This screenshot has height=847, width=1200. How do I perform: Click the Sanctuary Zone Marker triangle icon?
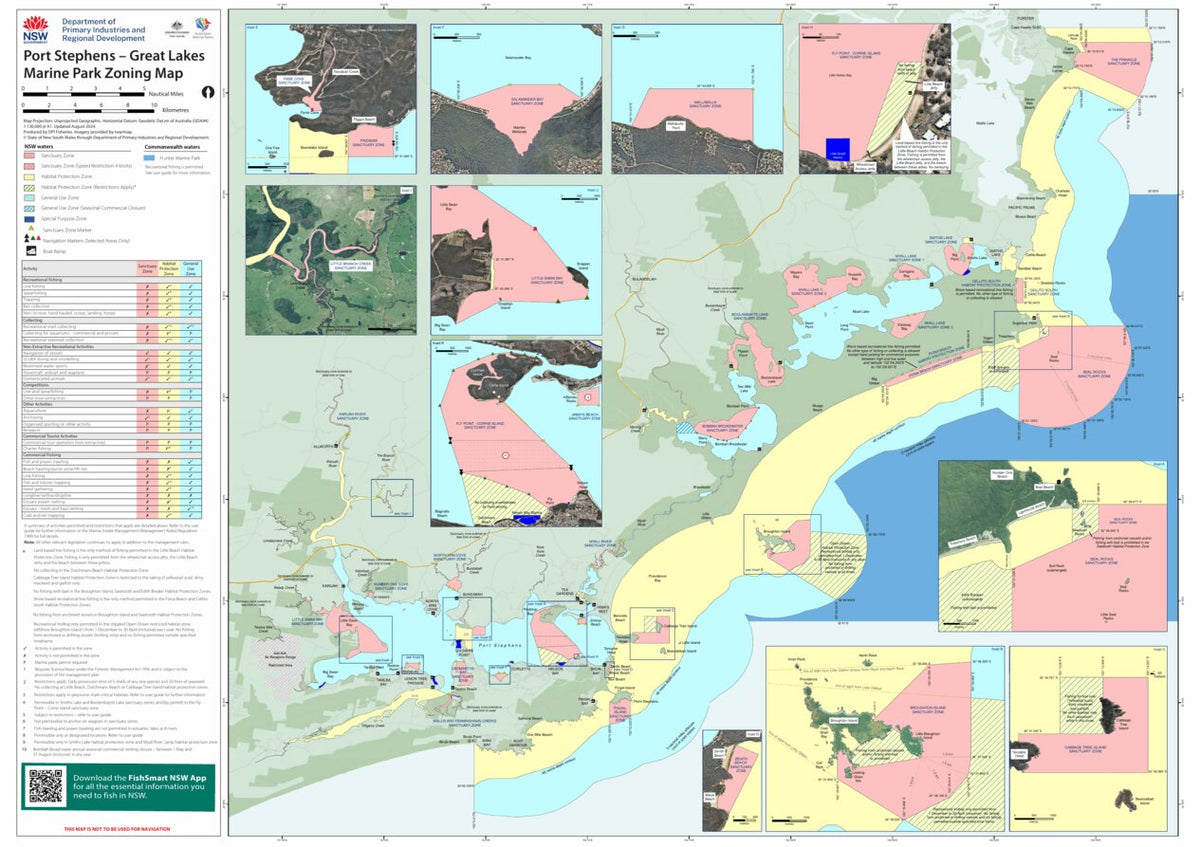31,229
